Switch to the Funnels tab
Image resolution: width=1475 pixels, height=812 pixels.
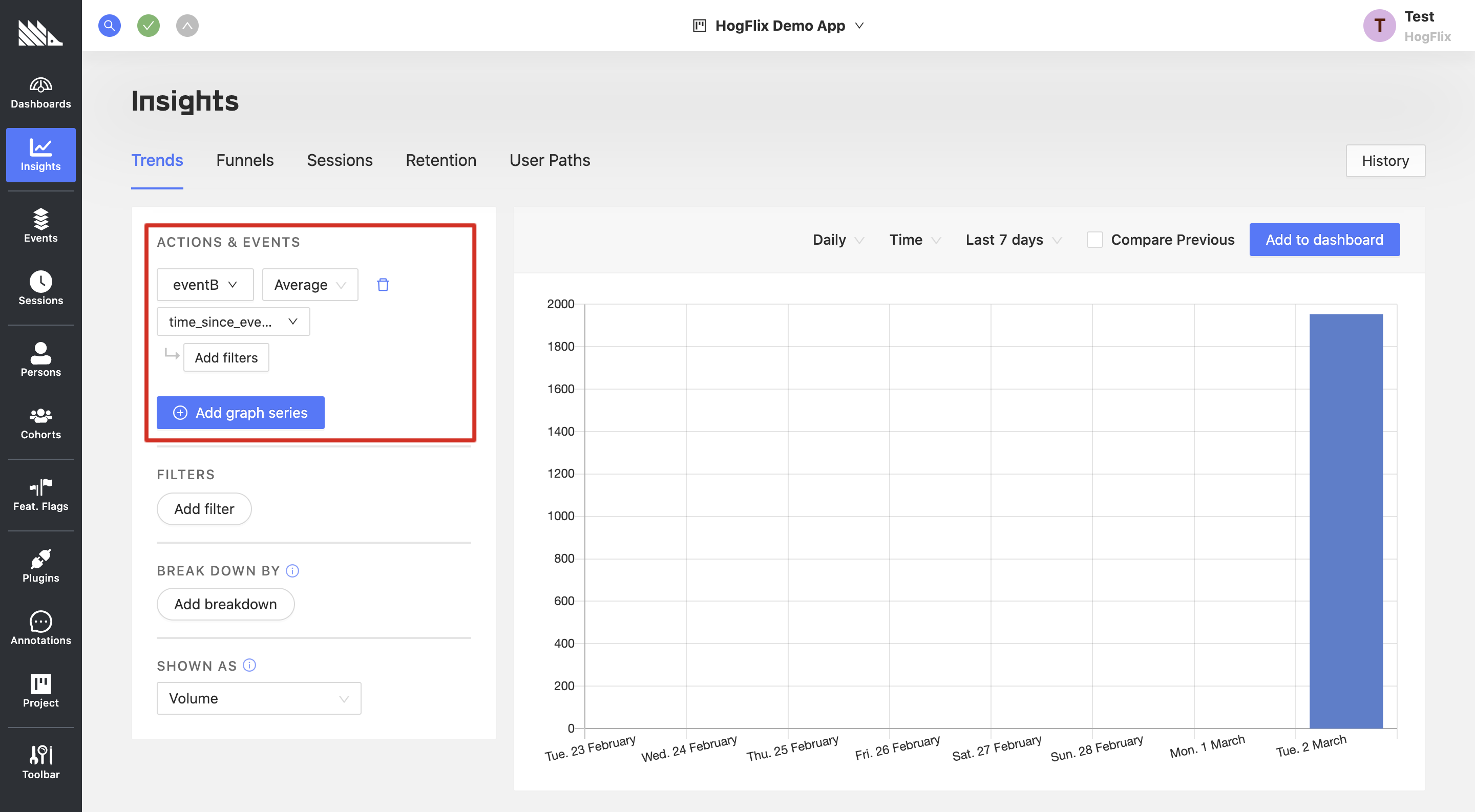coord(245,159)
